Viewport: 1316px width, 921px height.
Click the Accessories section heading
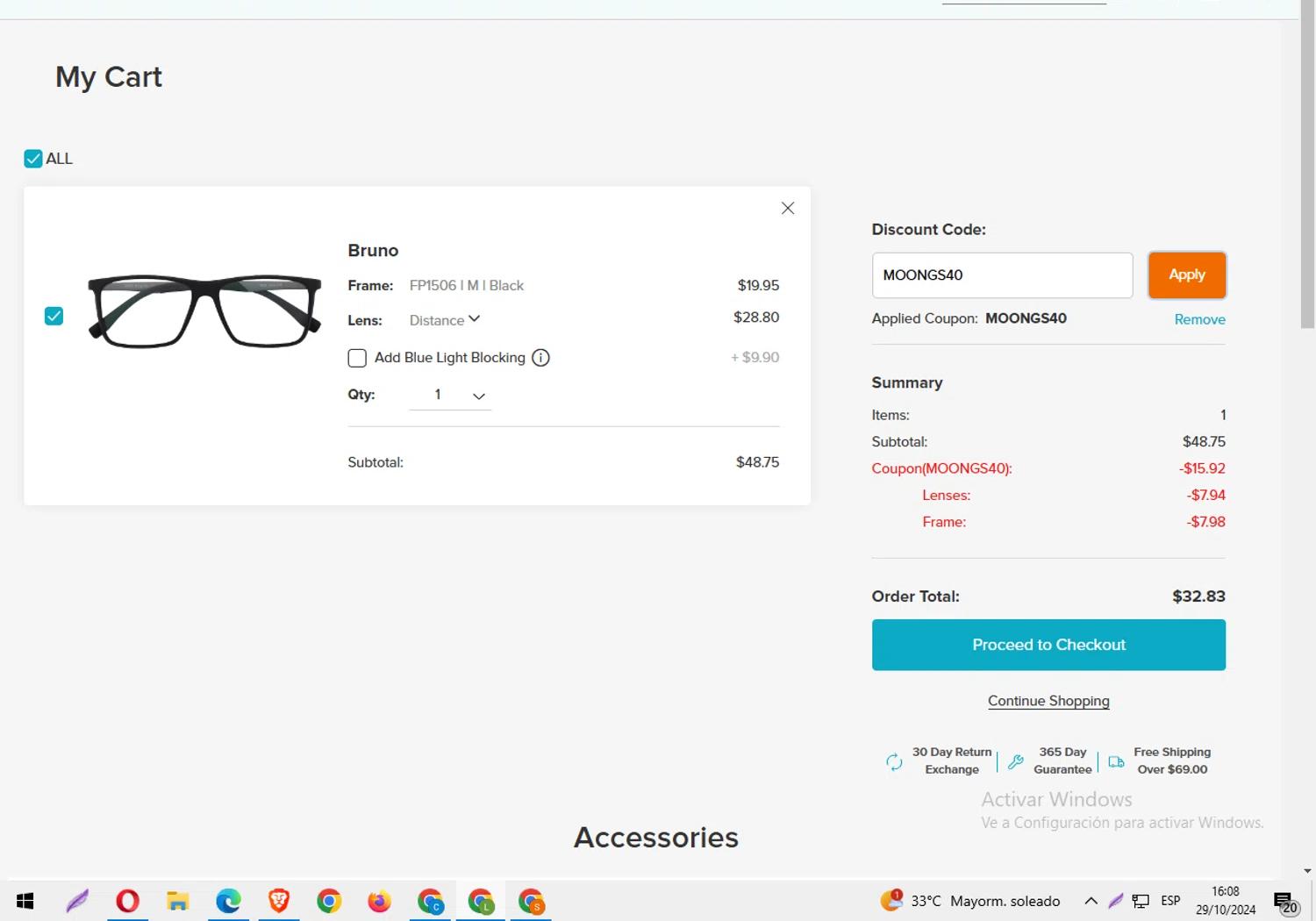tap(656, 838)
